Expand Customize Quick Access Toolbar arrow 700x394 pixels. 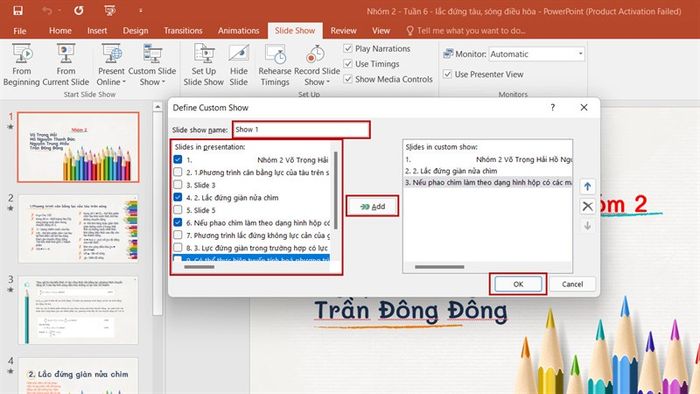point(141,11)
